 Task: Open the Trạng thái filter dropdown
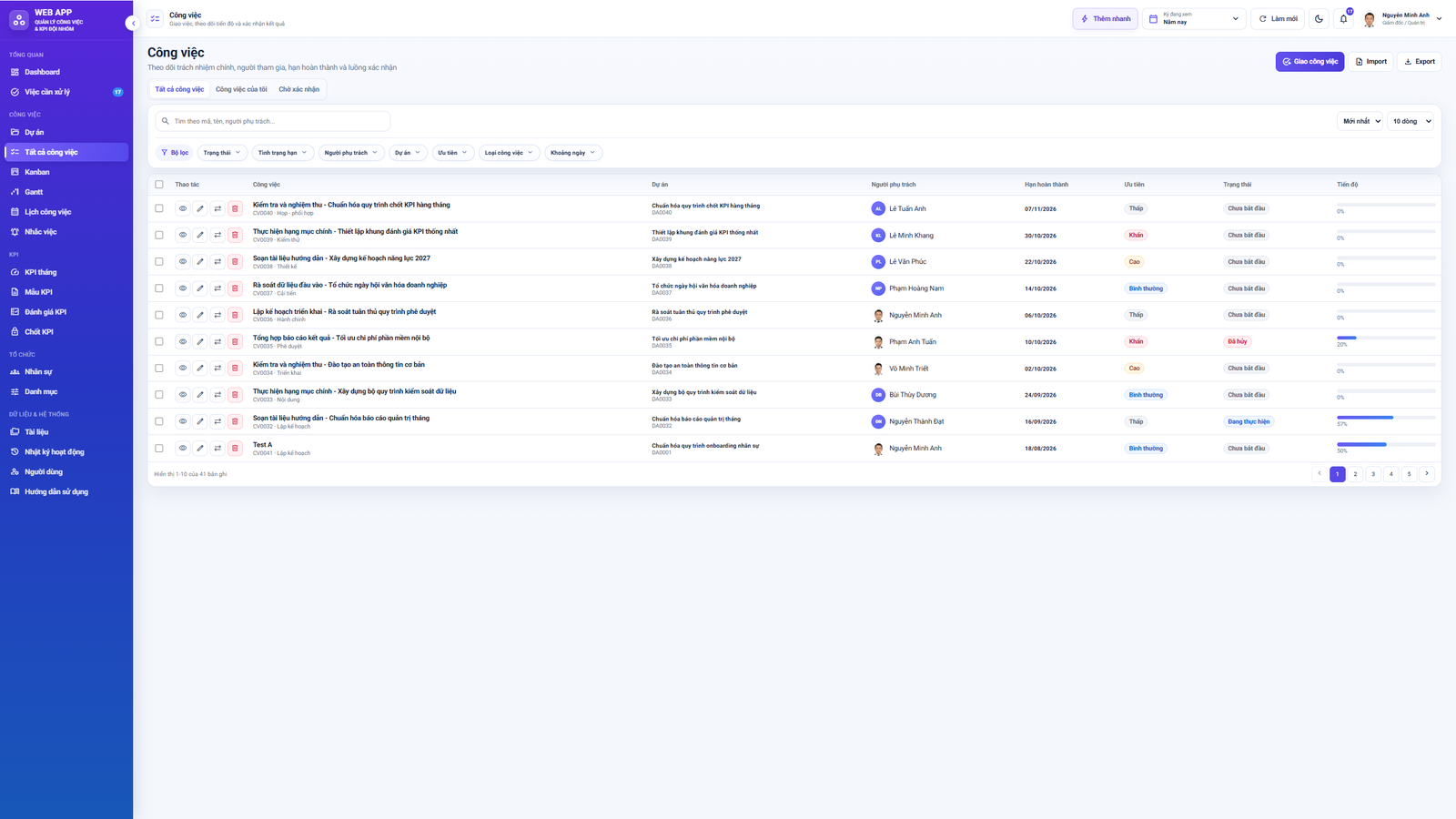(x=222, y=153)
